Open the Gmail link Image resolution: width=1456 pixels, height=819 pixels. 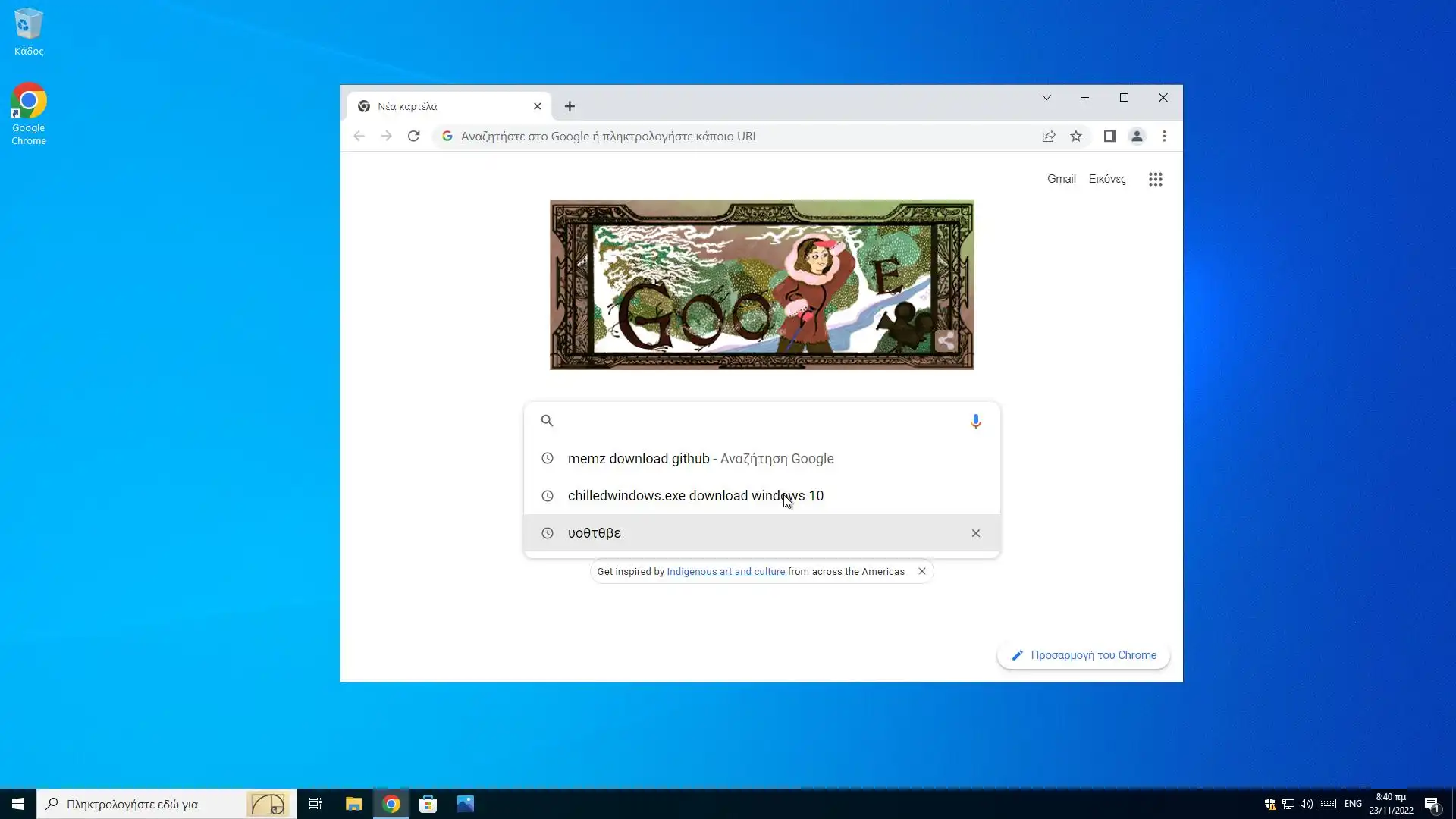coord(1061,179)
